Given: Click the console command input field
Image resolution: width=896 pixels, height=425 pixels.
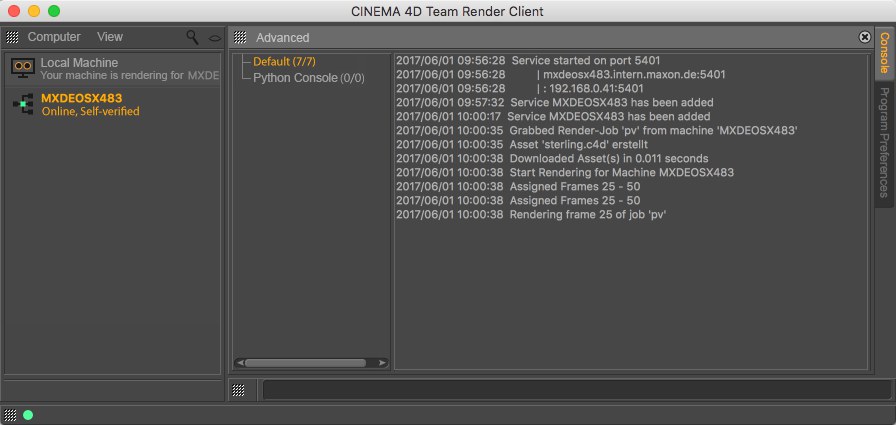Looking at the screenshot, I should coord(577,390).
